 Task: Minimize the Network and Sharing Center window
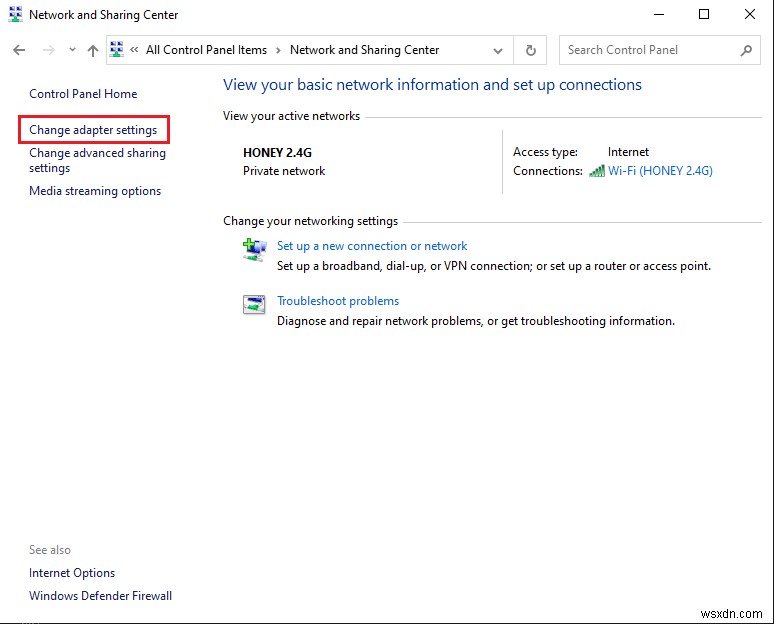pos(658,15)
